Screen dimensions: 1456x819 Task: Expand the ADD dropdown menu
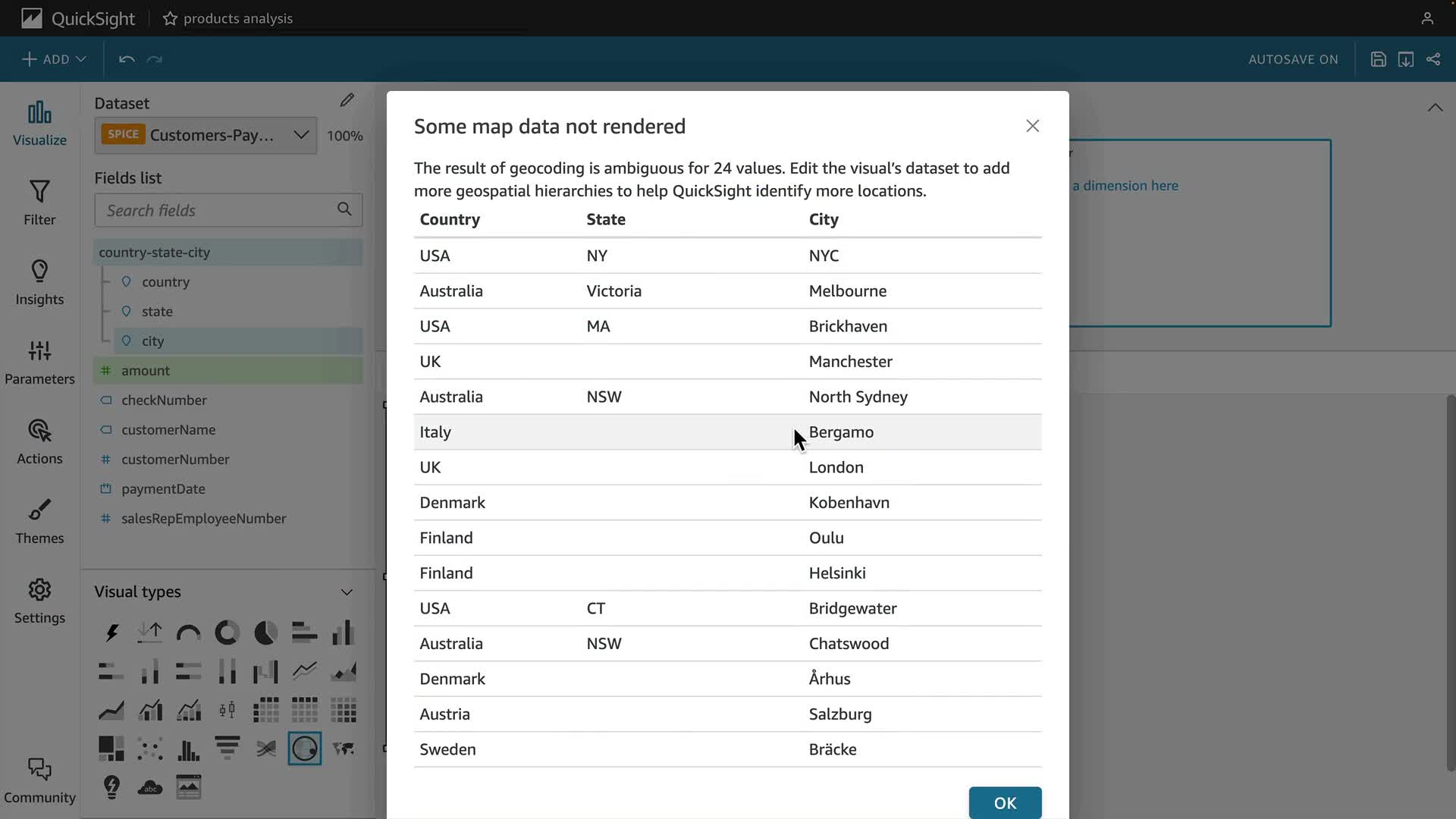[54, 59]
